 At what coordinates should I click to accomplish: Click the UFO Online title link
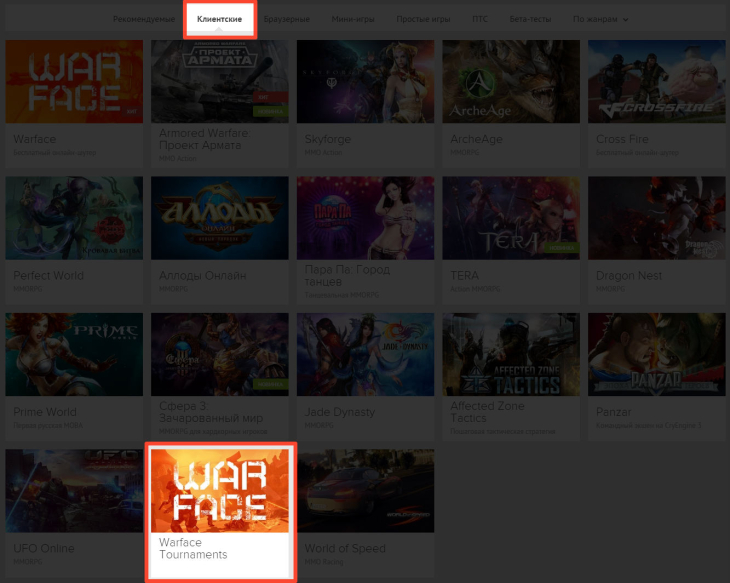click(x=44, y=549)
